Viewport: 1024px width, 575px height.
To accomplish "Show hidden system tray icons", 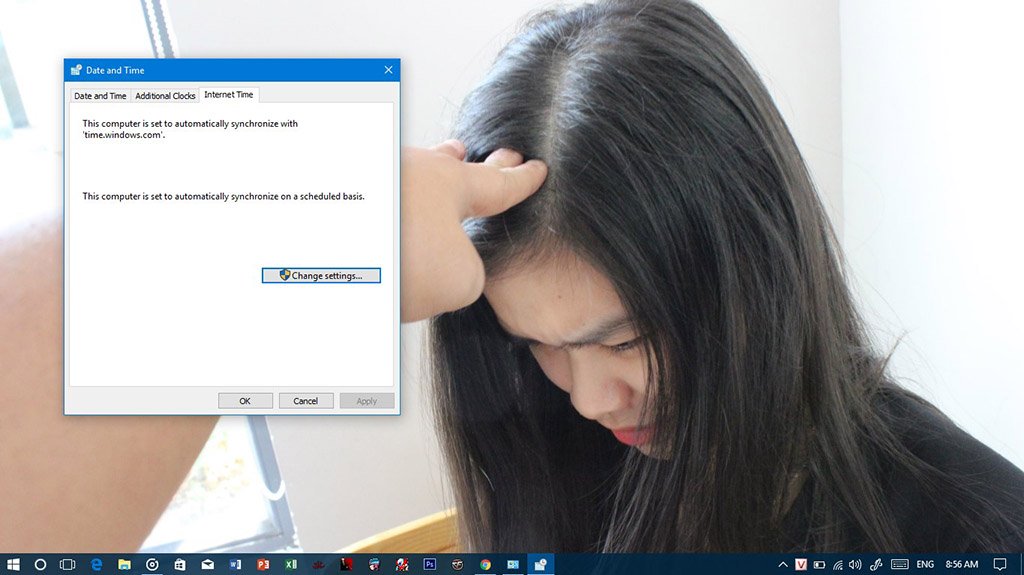I will pyautogui.click(x=782, y=564).
